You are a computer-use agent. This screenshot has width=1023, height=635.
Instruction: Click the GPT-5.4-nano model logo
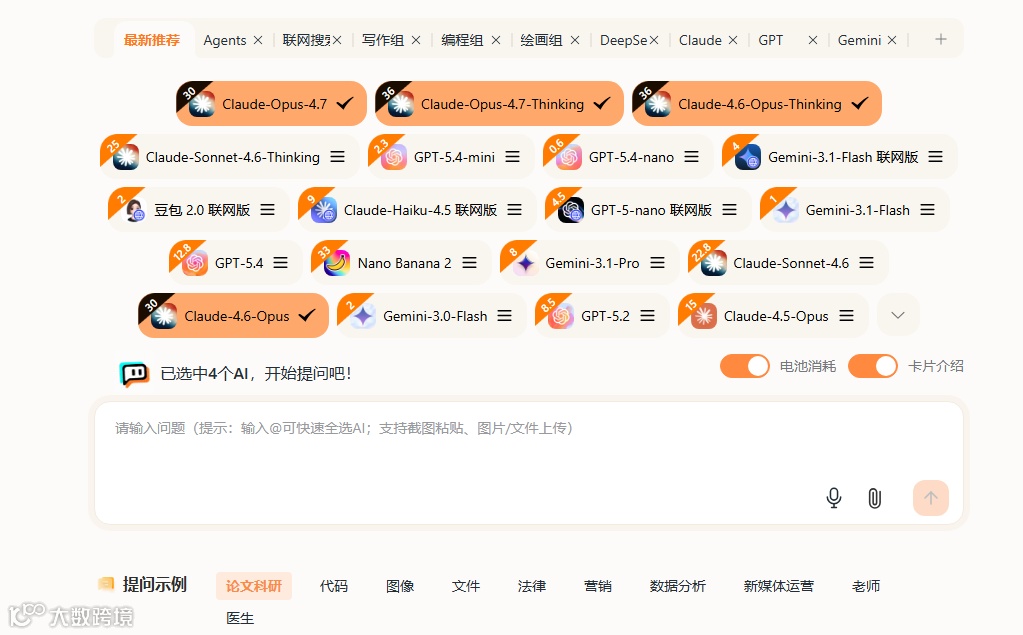tap(569, 157)
